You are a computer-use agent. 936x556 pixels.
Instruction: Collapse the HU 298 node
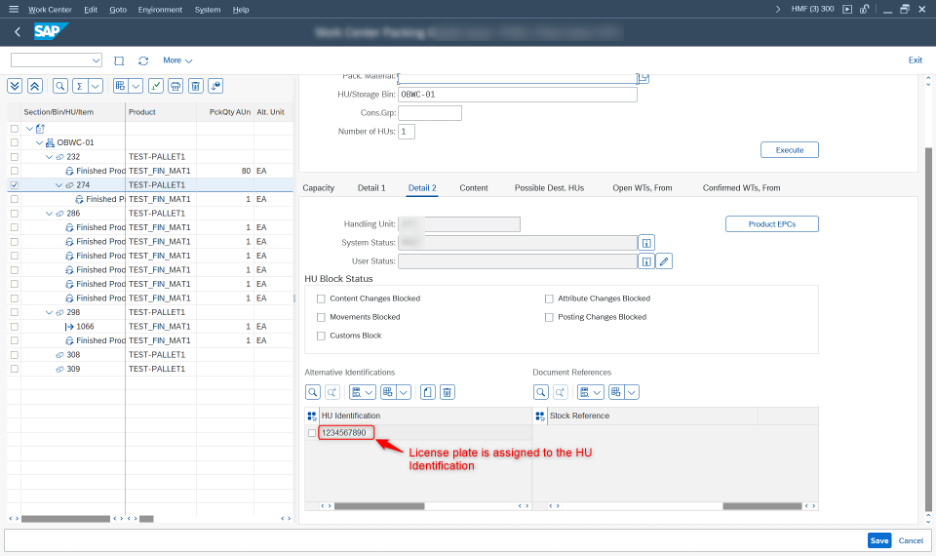tap(50, 312)
